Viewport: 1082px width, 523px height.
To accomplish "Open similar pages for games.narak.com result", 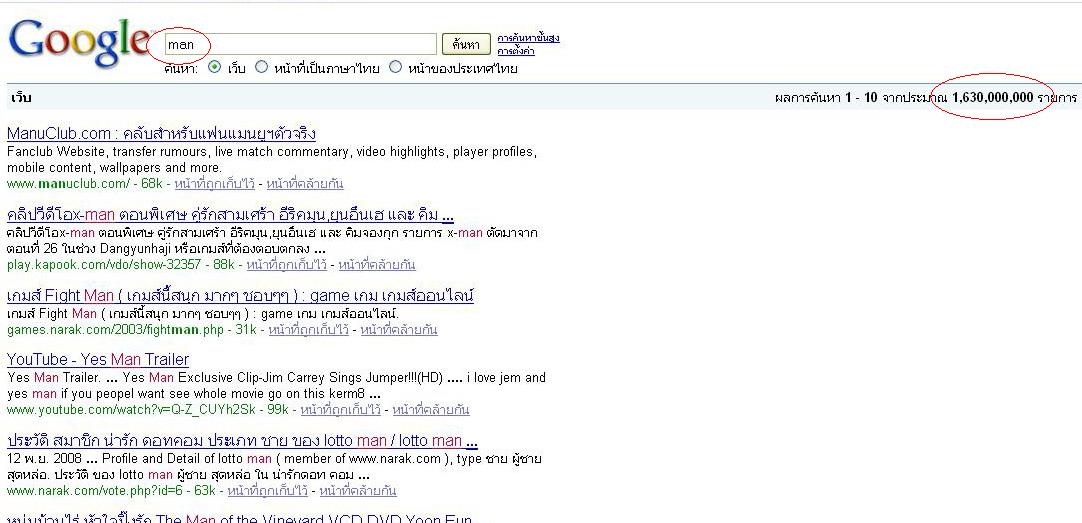I will pyautogui.click(x=399, y=330).
